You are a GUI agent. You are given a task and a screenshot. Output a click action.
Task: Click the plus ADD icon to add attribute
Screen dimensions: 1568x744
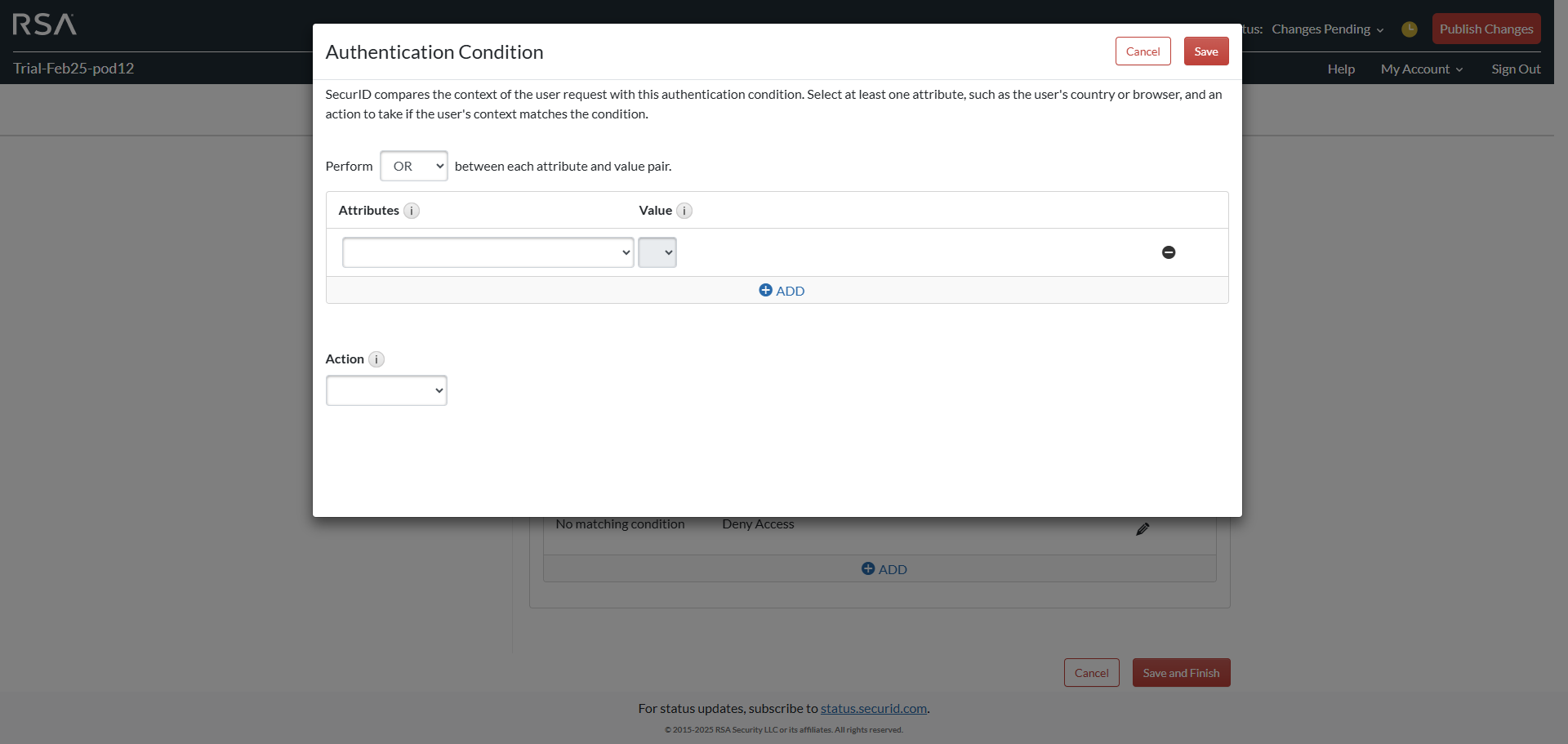click(766, 290)
